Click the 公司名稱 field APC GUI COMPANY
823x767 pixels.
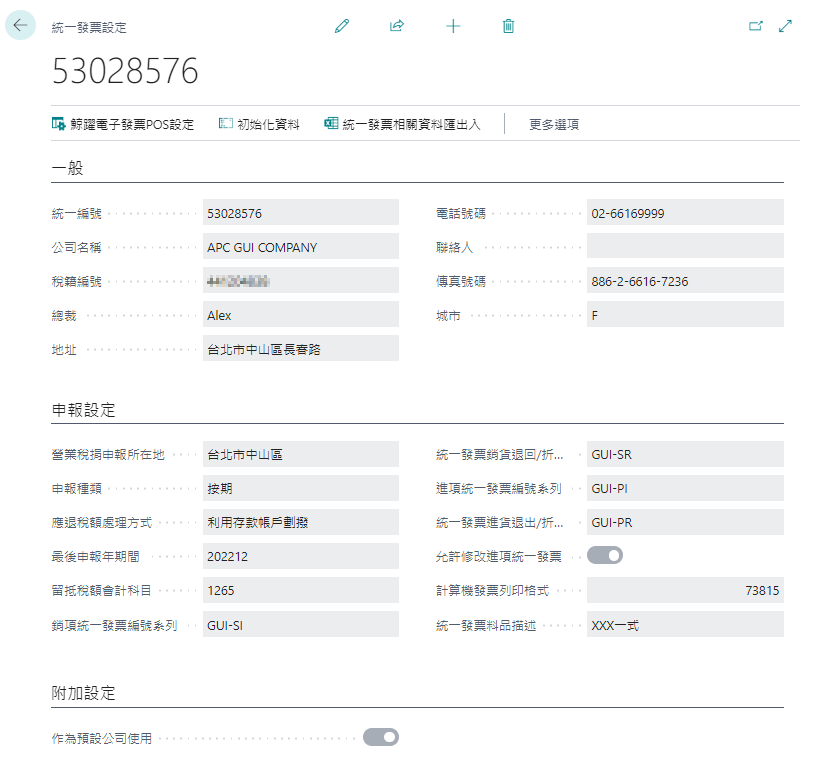pyautogui.click(x=301, y=247)
